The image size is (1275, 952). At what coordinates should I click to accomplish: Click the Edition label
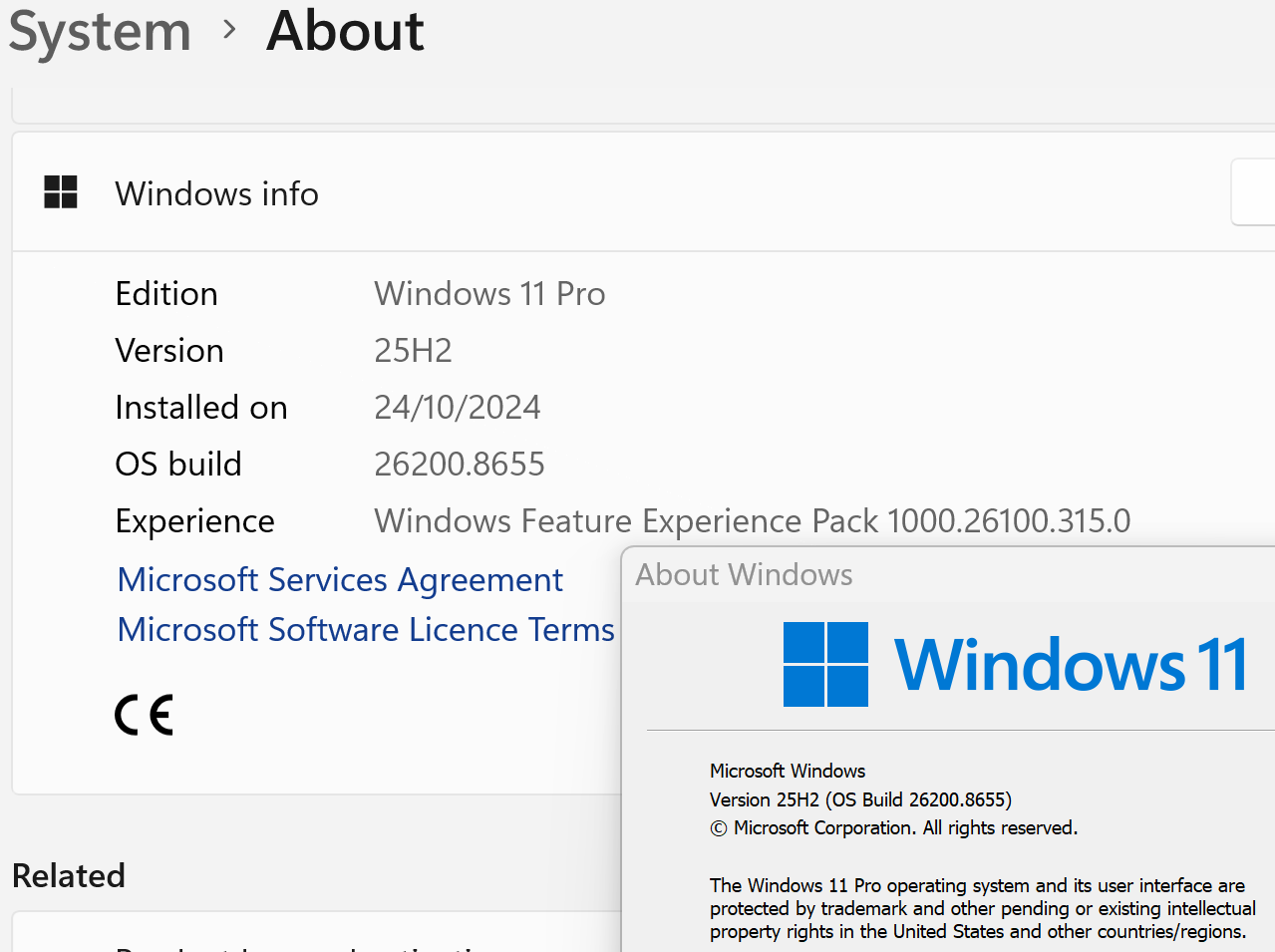[166, 294]
